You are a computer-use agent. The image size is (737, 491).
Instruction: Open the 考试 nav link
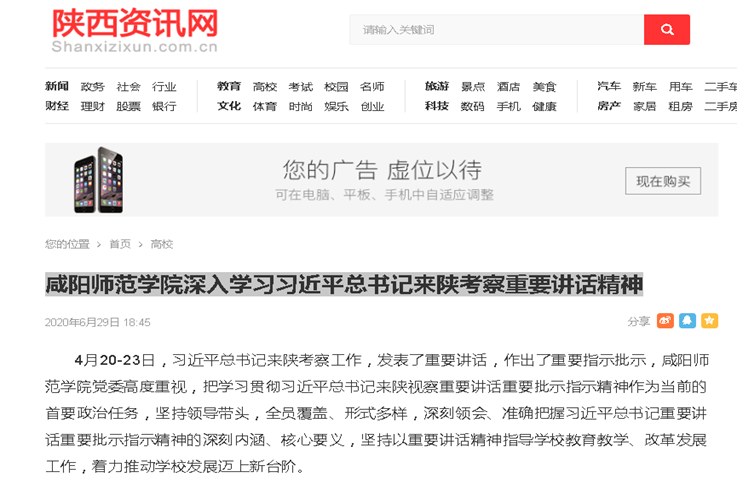click(x=301, y=86)
